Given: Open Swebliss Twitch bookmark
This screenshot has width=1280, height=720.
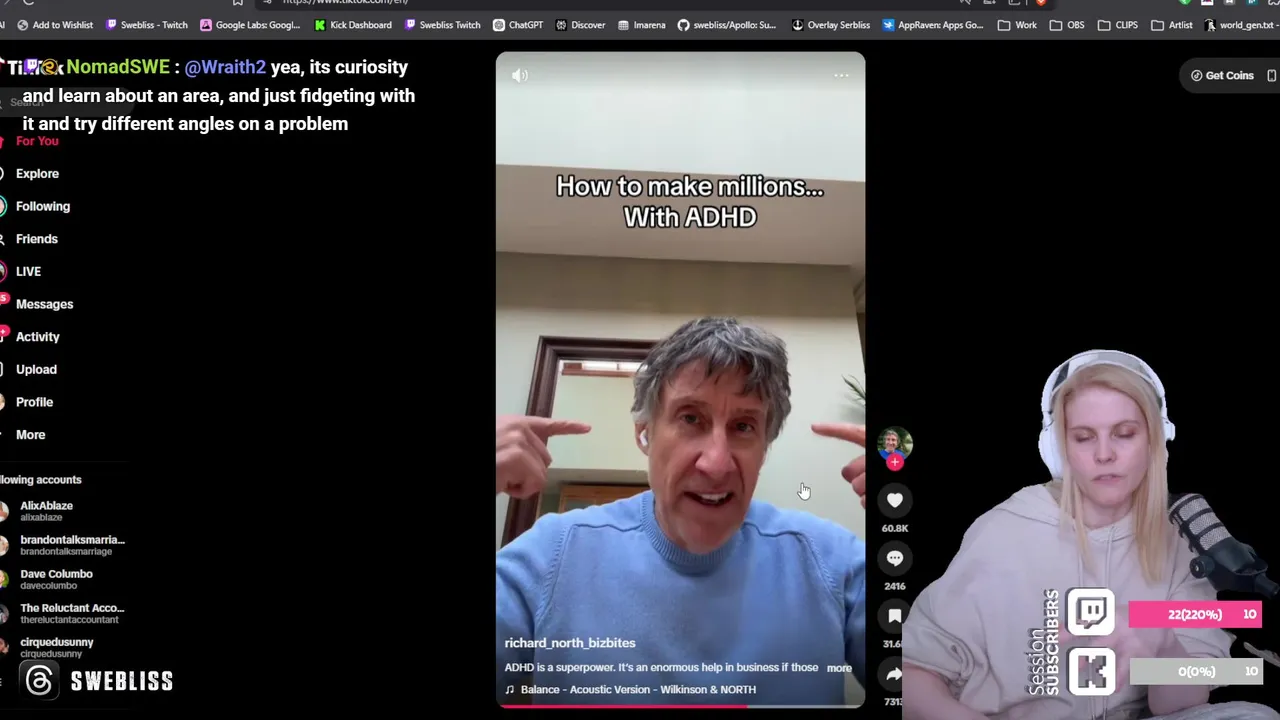Looking at the screenshot, I should (441, 25).
